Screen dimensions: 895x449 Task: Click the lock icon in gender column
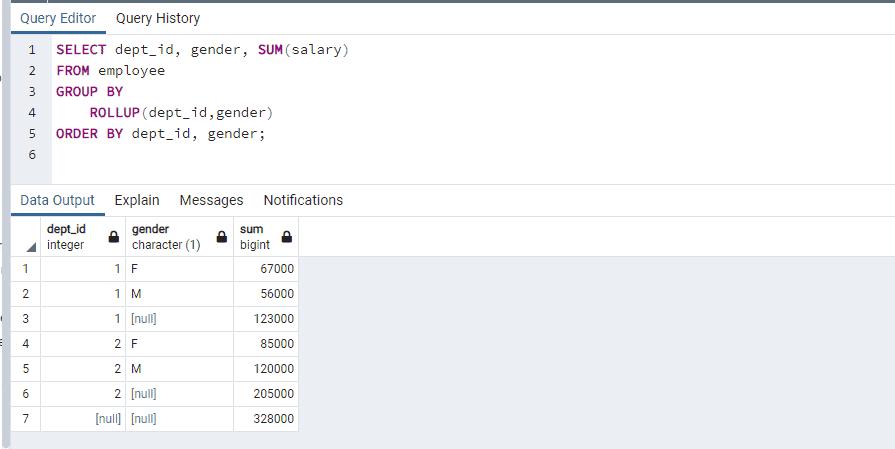coord(222,238)
